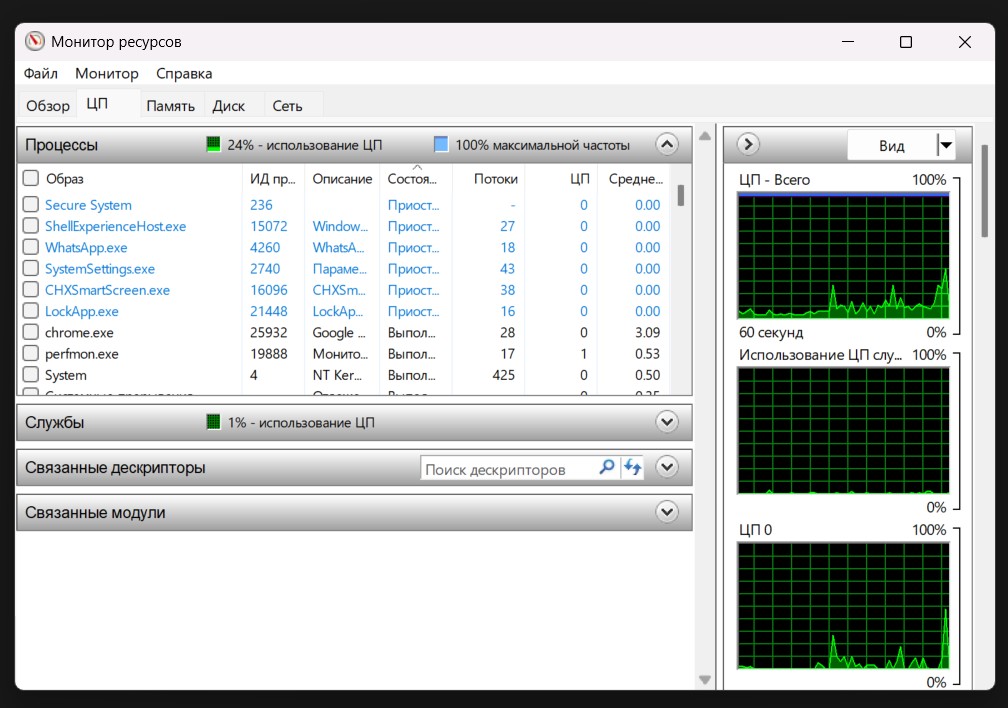Expand the Службы section

667,422
